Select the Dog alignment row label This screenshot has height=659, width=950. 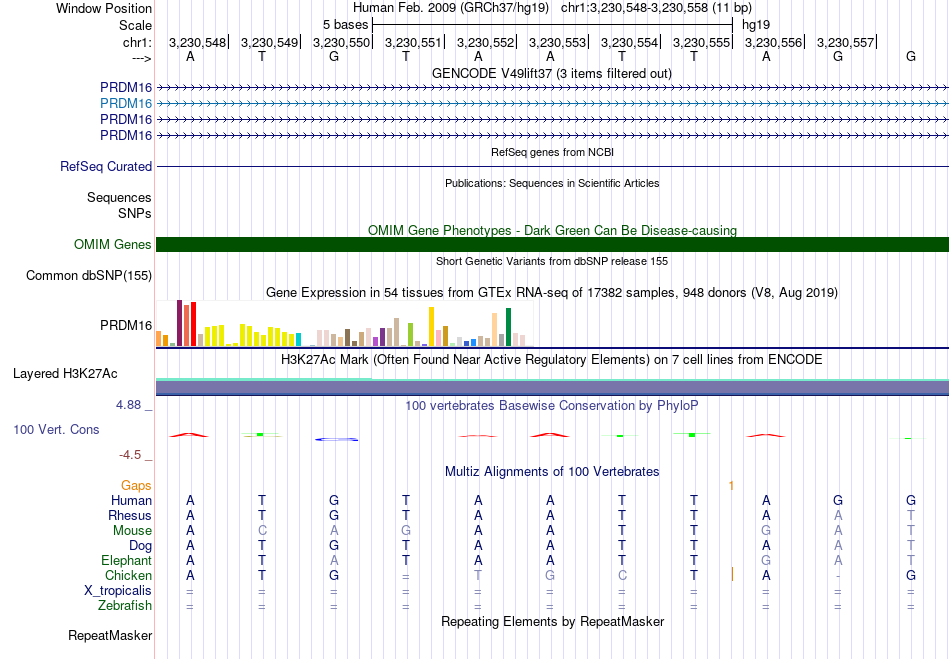pos(141,546)
